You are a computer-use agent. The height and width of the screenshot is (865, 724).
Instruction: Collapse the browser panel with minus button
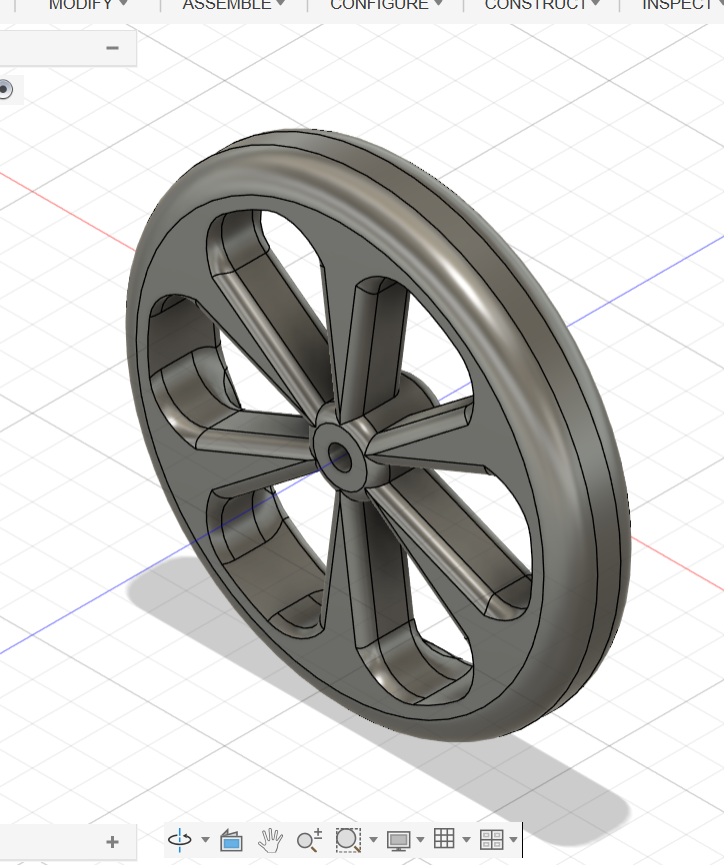pyautogui.click(x=113, y=48)
